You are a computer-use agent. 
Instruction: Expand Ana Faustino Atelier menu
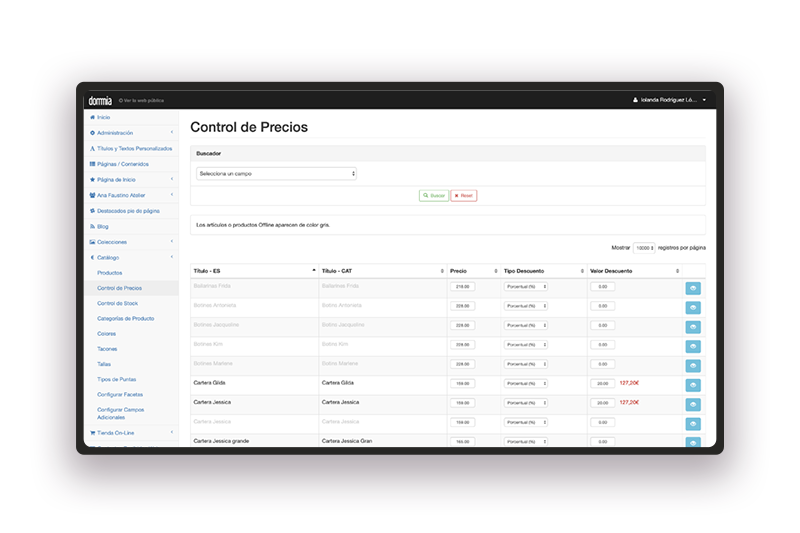[131, 195]
